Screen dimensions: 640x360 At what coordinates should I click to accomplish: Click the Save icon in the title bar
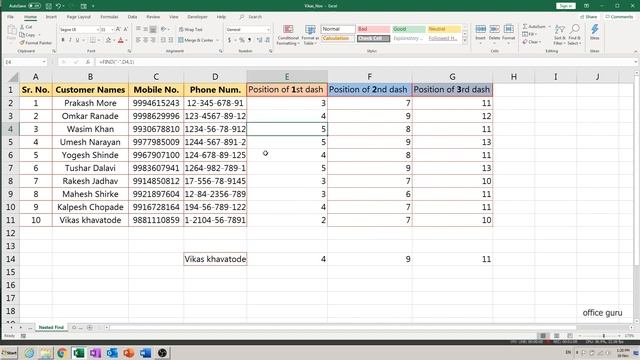[49, 6]
